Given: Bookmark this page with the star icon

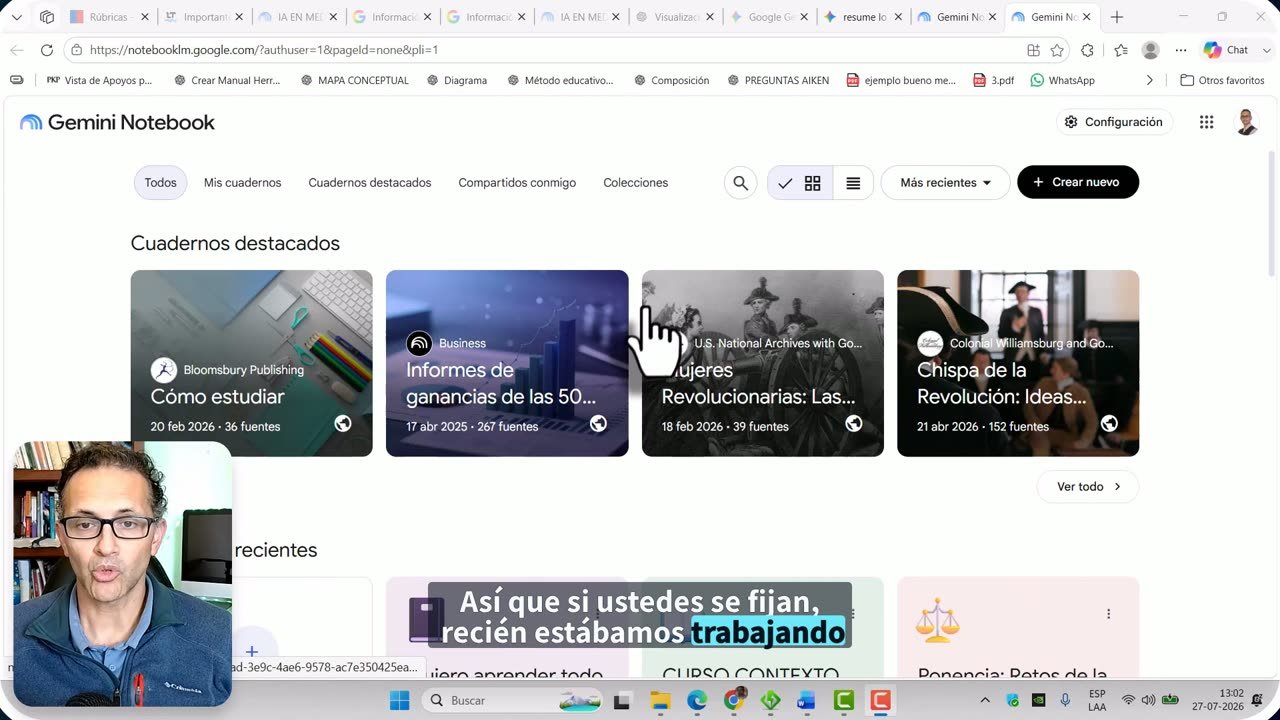Looking at the screenshot, I should (x=1057, y=50).
